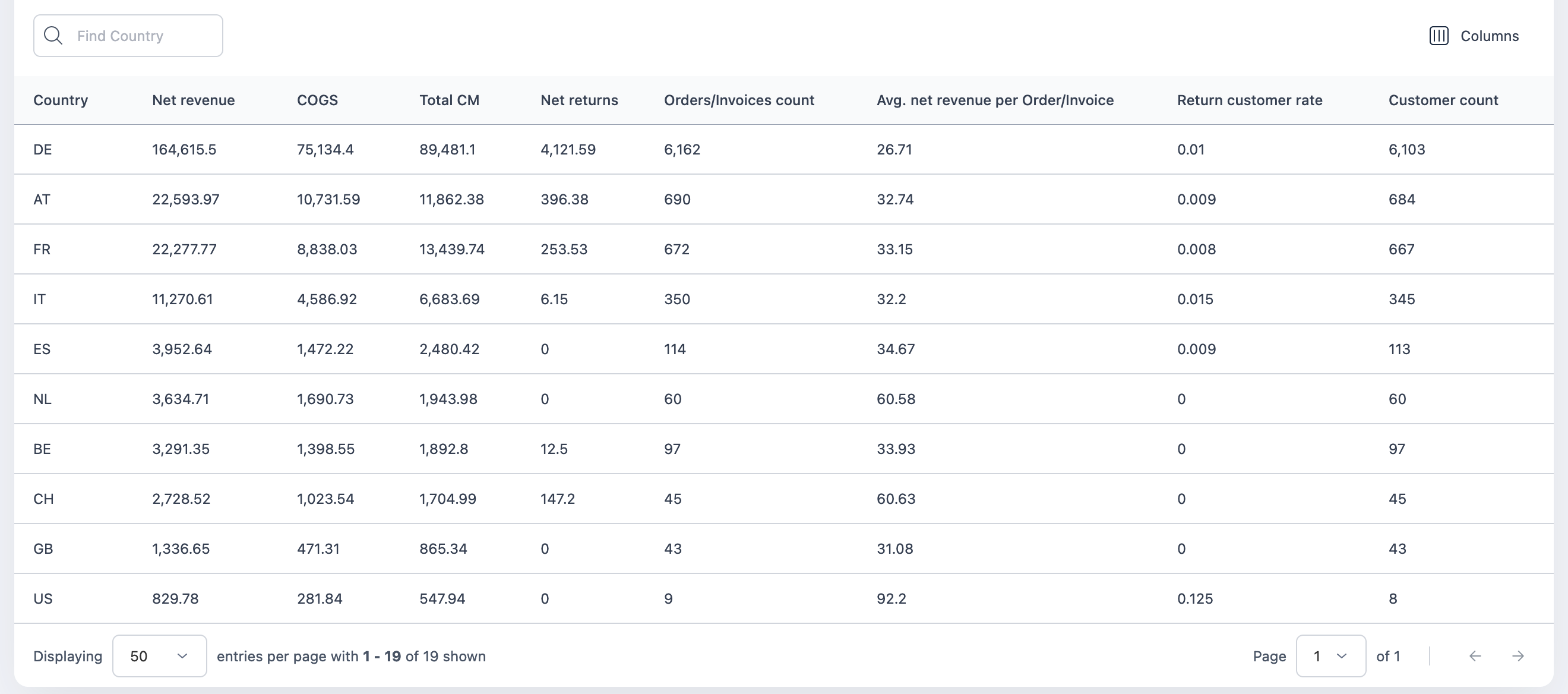Sort table by COGS

click(x=317, y=100)
